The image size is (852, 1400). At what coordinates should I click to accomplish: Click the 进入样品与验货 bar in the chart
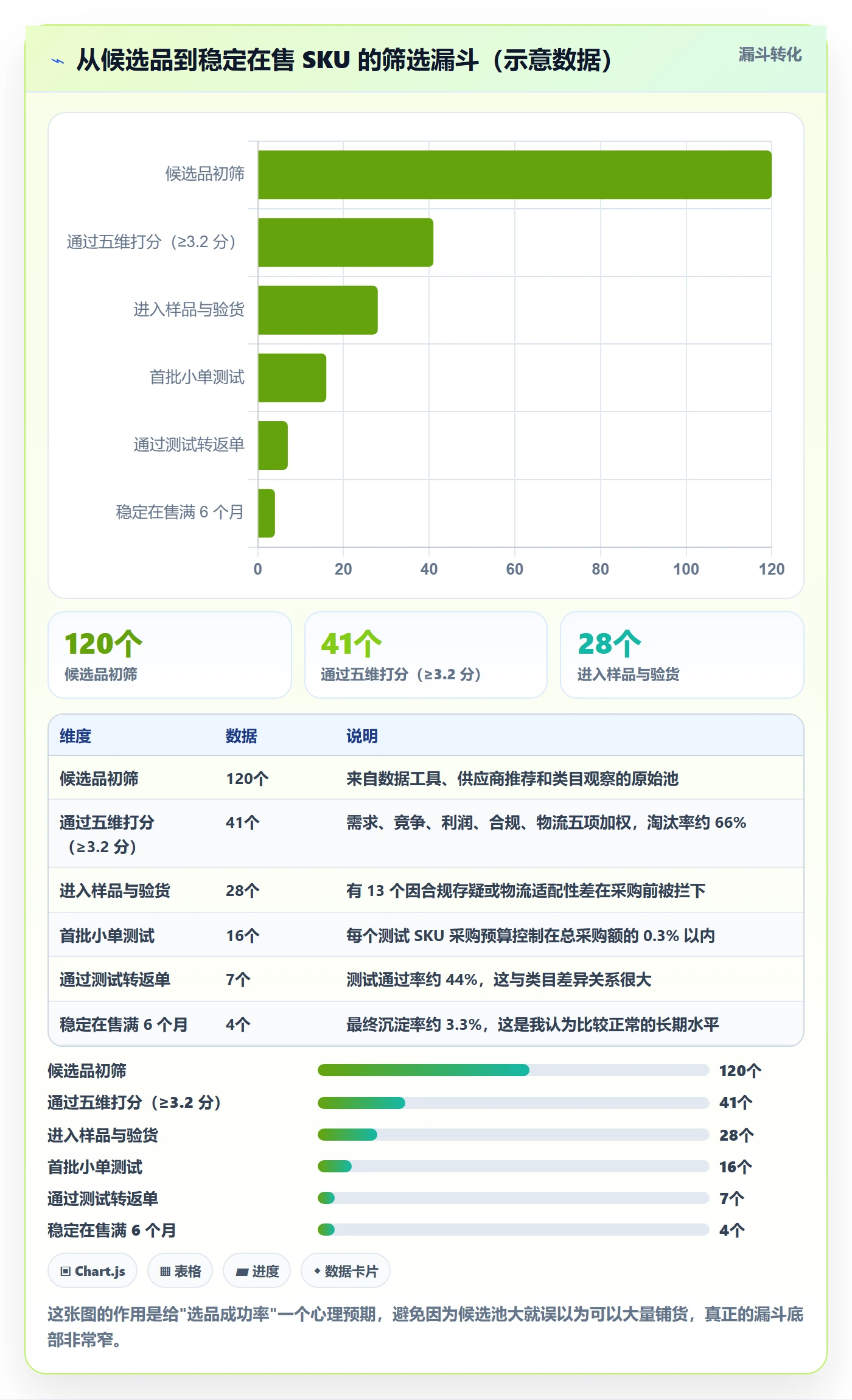coord(318,310)
